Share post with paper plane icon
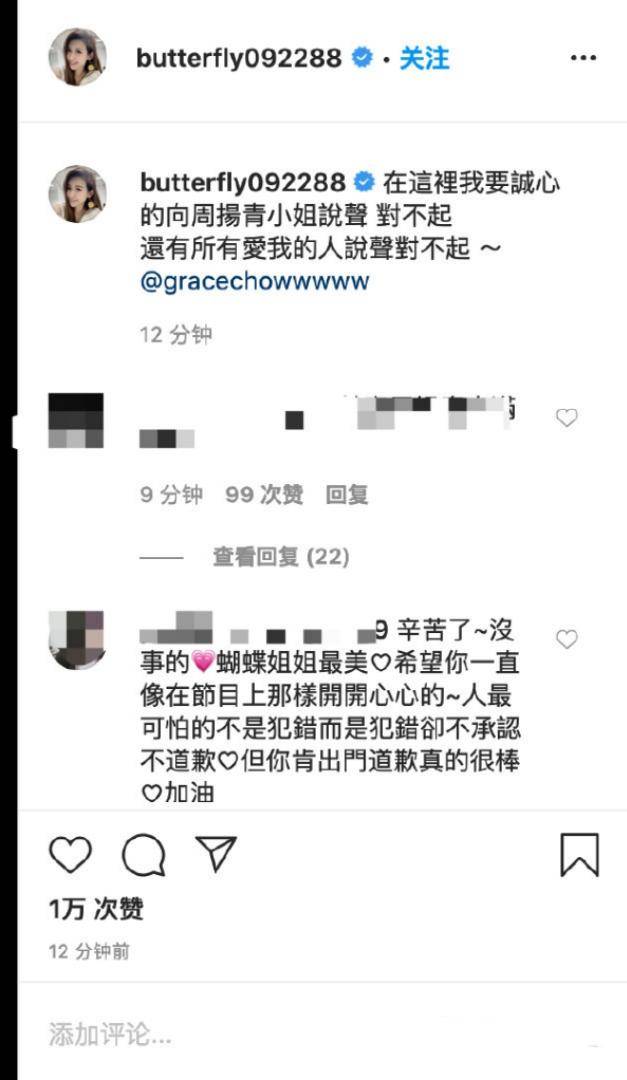 pos(216,854)
